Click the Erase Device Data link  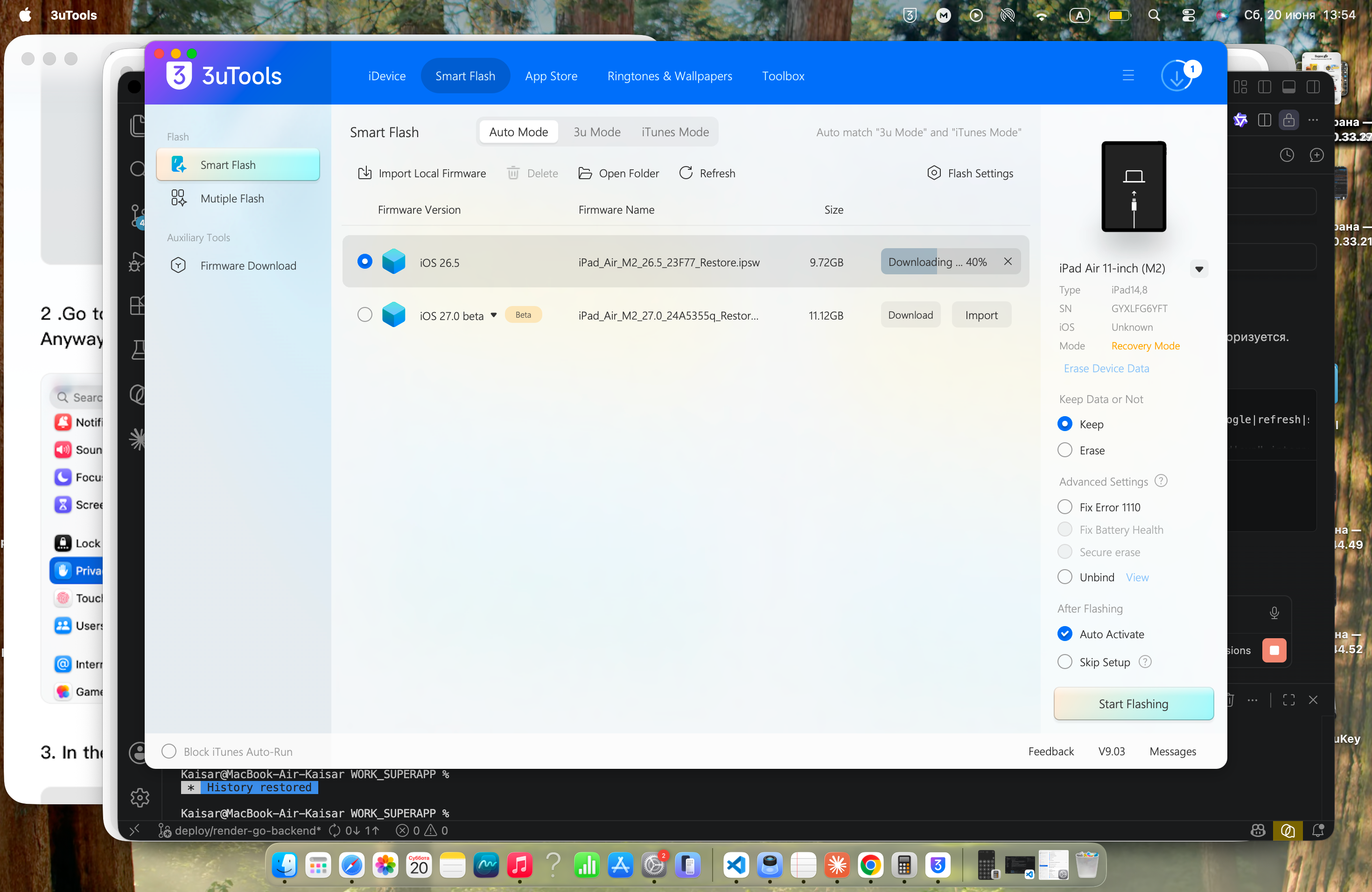[x=1106, y=368]
